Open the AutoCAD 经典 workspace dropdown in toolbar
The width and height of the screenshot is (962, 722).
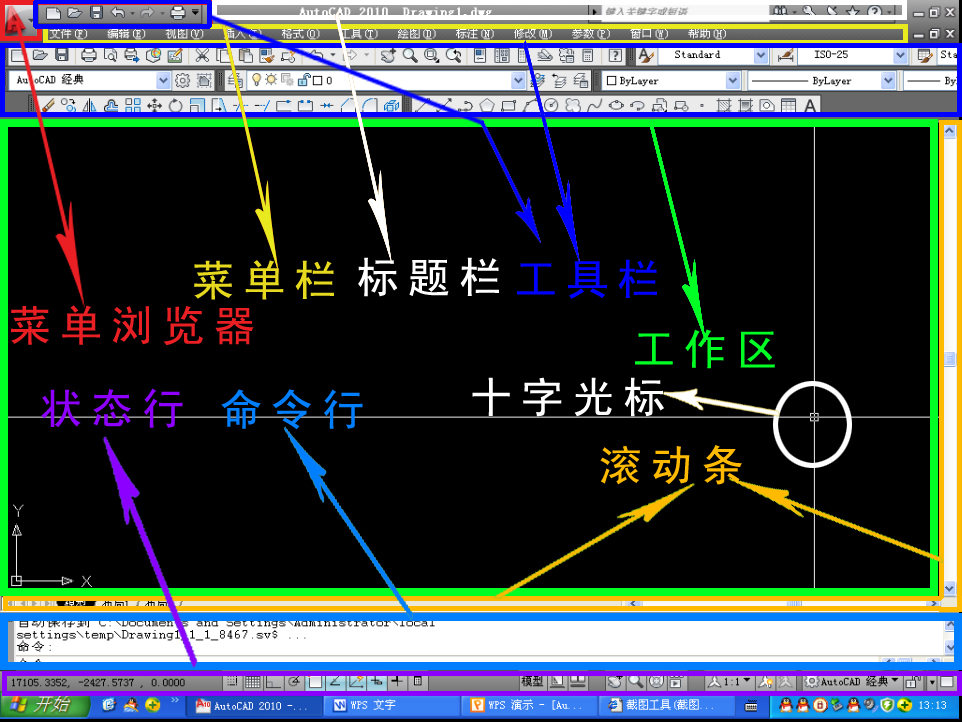pyautogui.click(x=163, y=80)
